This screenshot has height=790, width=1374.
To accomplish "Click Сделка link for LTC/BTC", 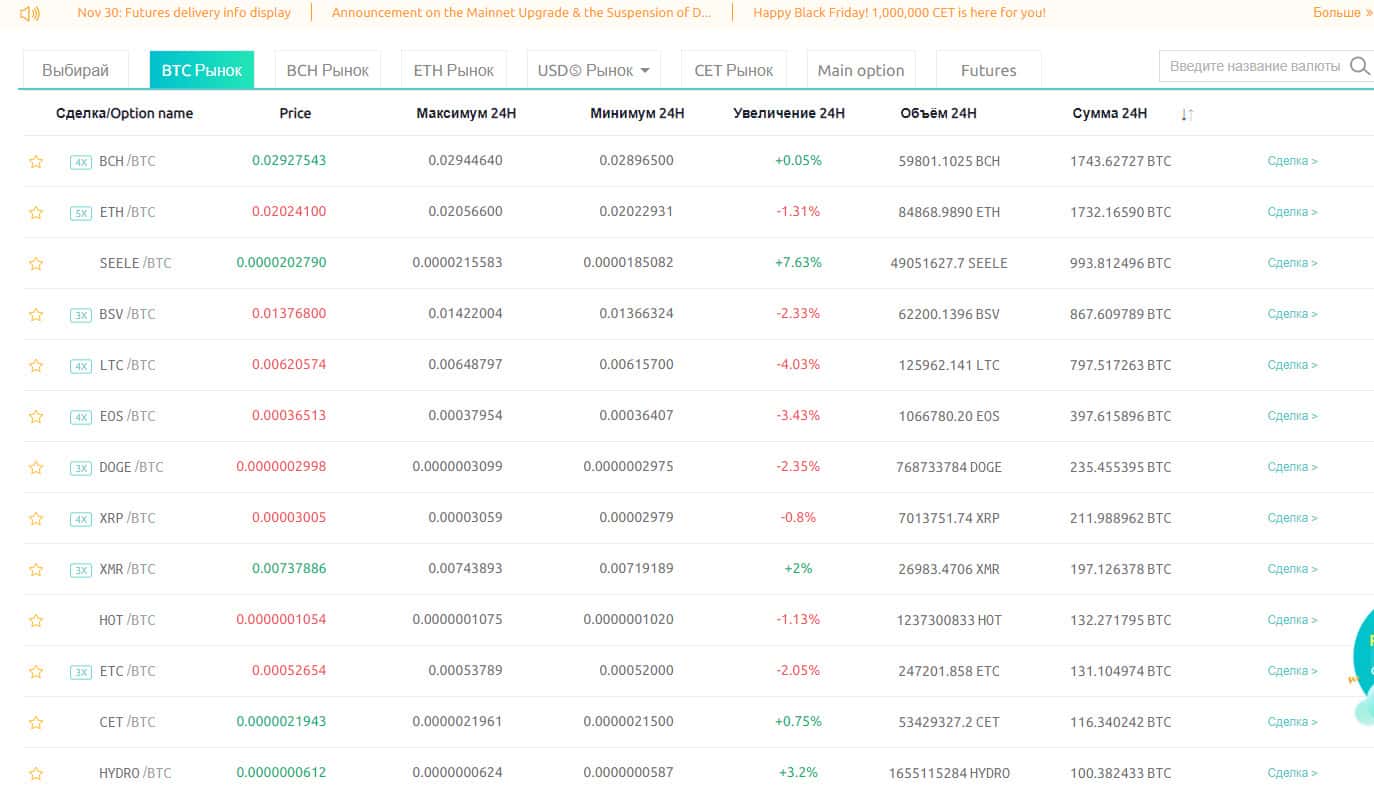I will tap(1292, 365).
